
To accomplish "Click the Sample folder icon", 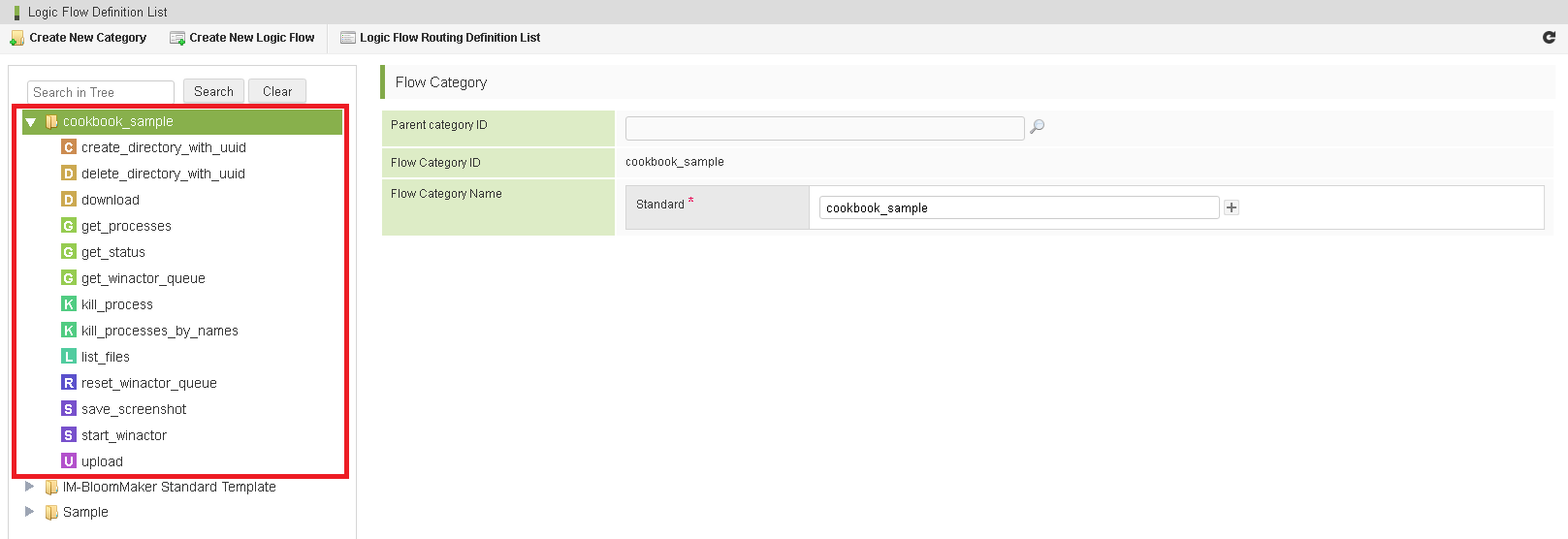I will 51,513.
